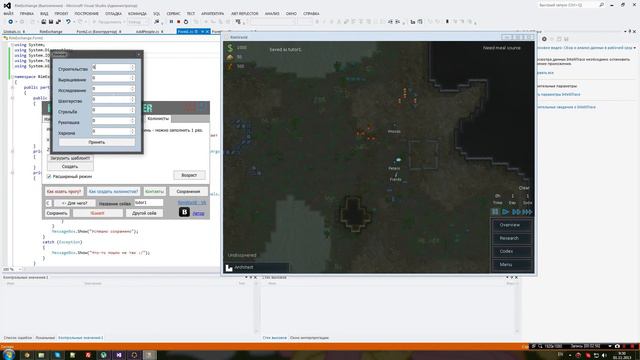Open the Стек вызовов tab at bottom
The image size is (640, 360).
(x=274, y=338)
